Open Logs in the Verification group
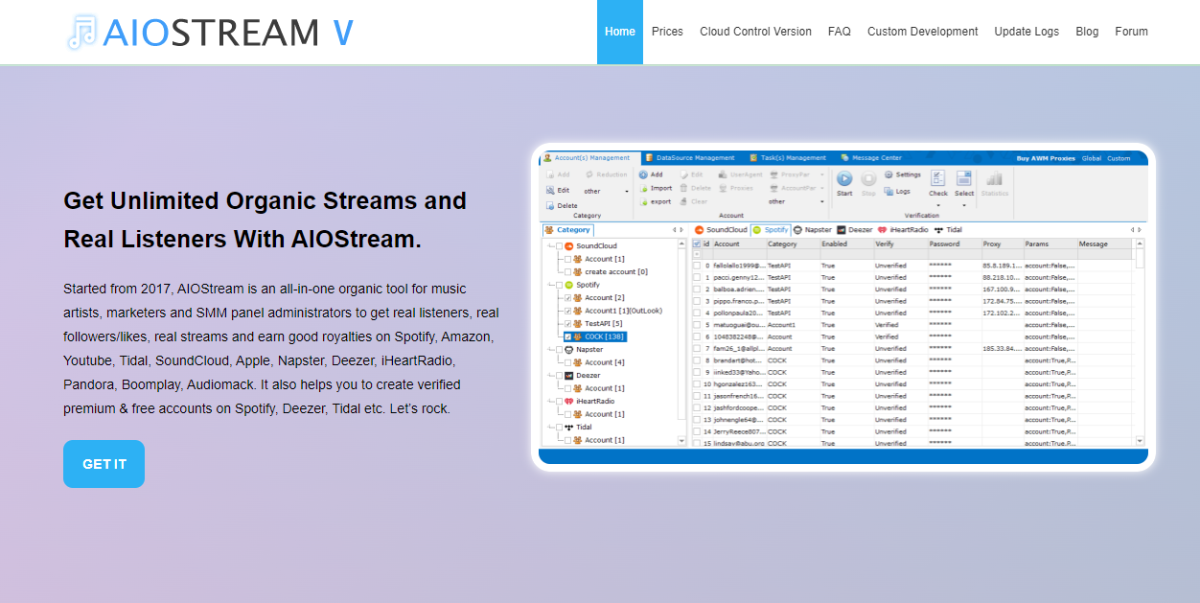Screen dimensions: 1200x603 897,191
